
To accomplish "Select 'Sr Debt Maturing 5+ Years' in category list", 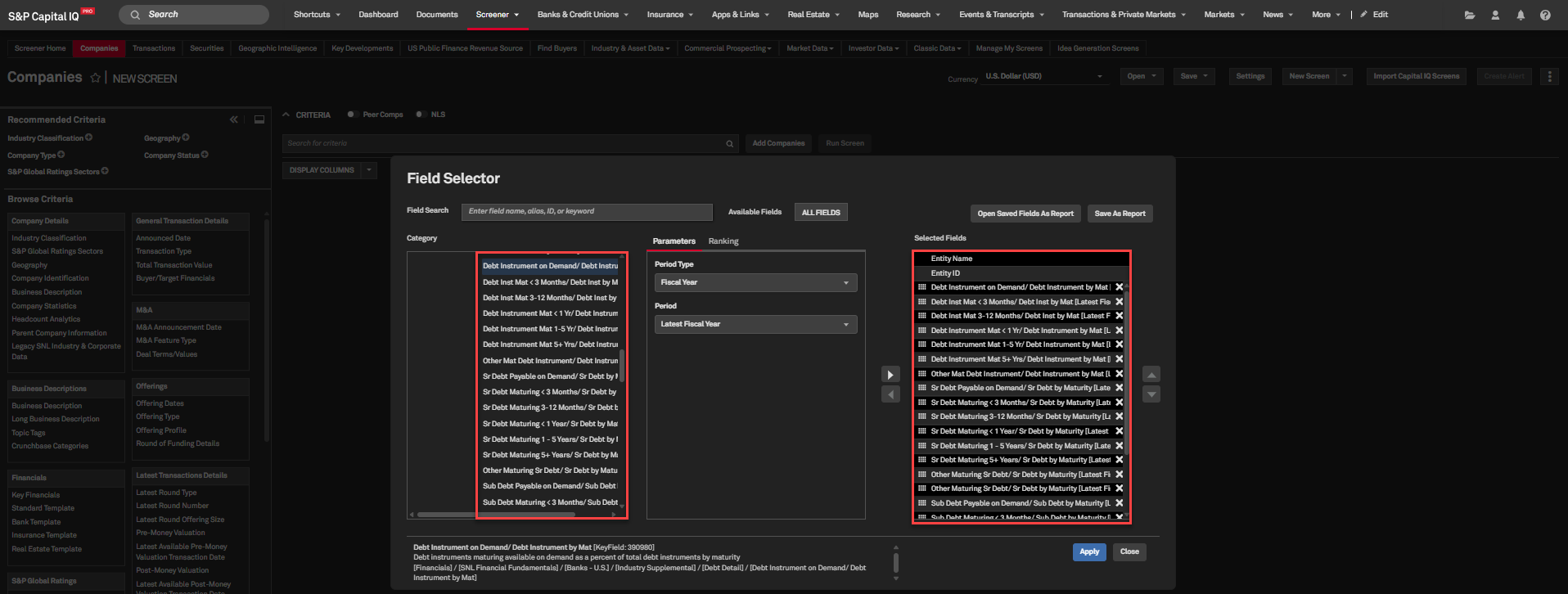I will (550, 455).
